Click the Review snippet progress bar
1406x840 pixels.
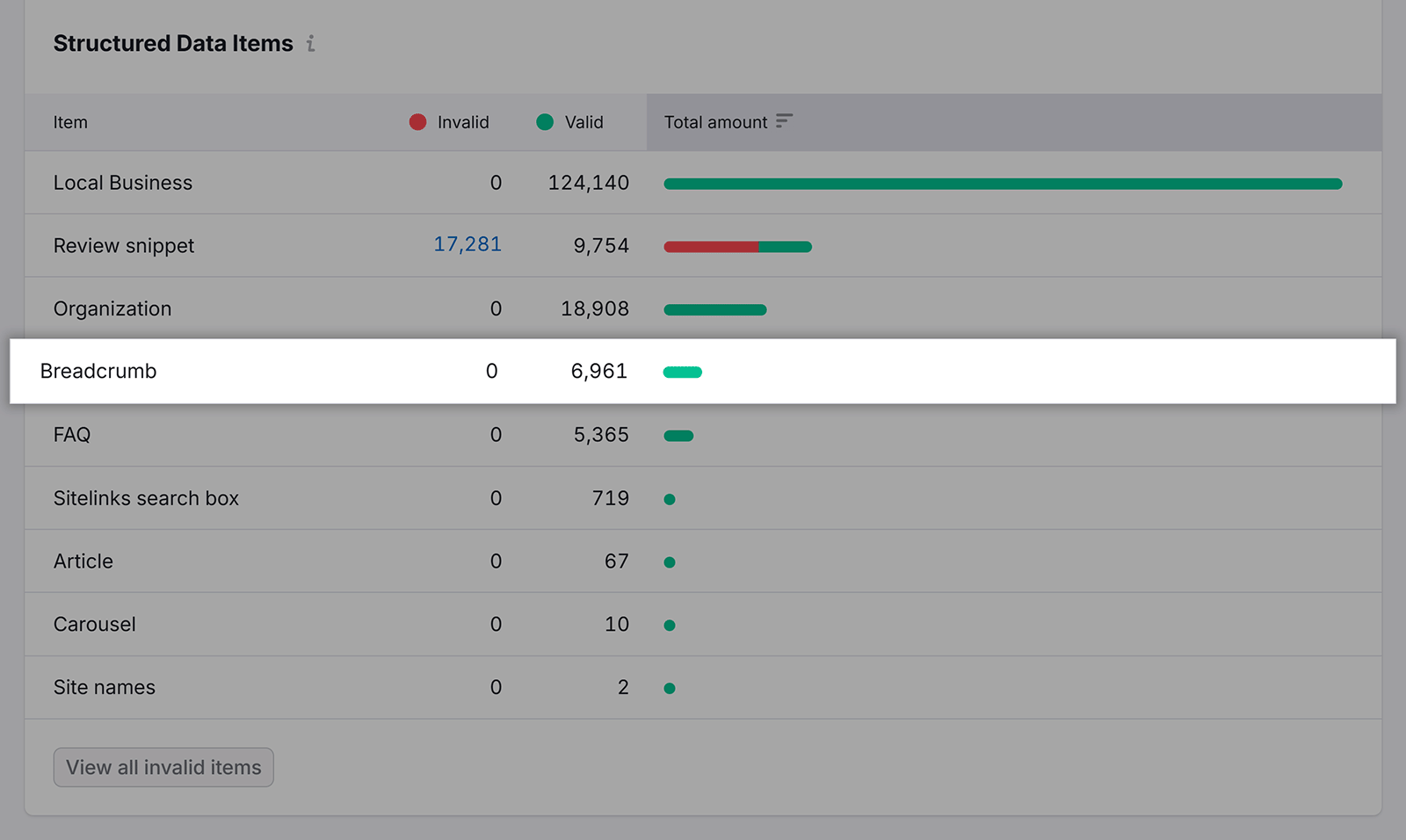coord(738,246)
